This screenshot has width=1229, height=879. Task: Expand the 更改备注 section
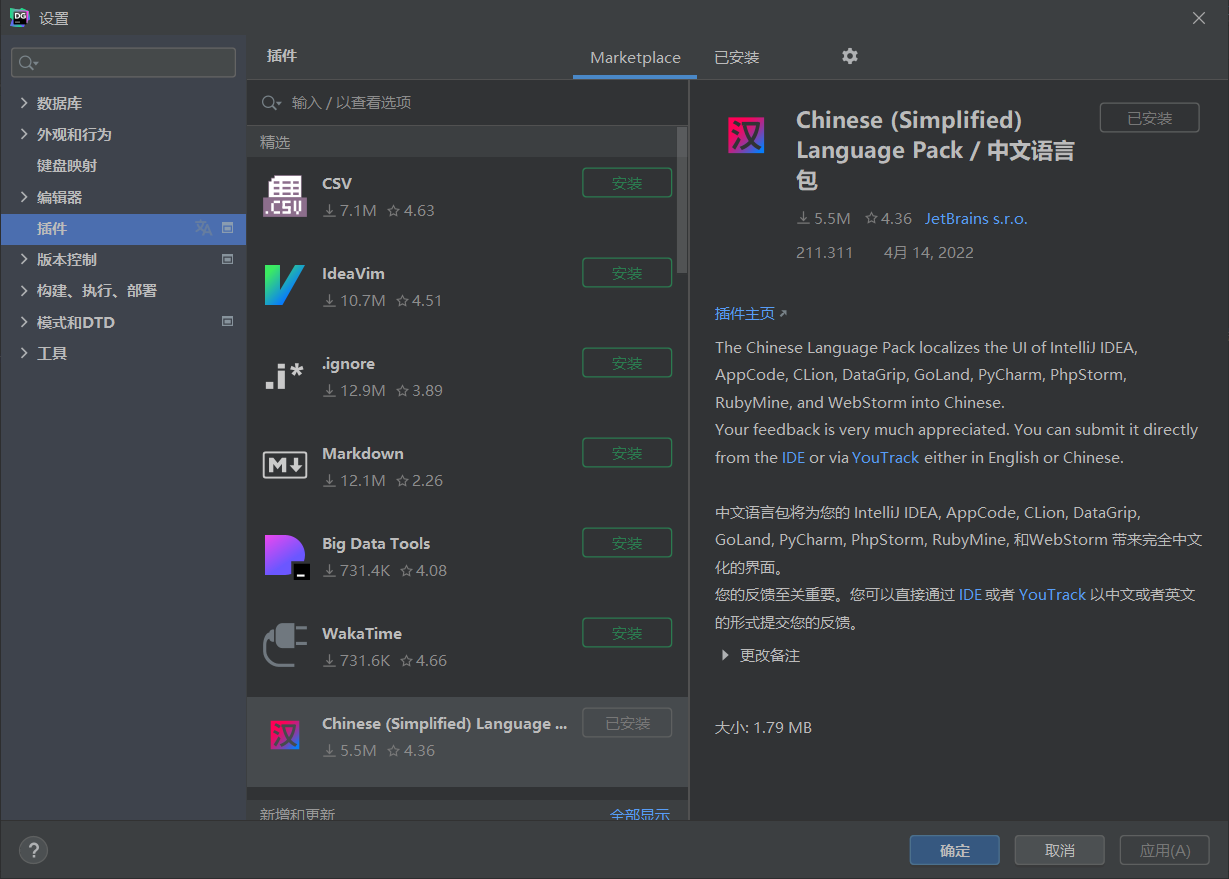[725, 656]
